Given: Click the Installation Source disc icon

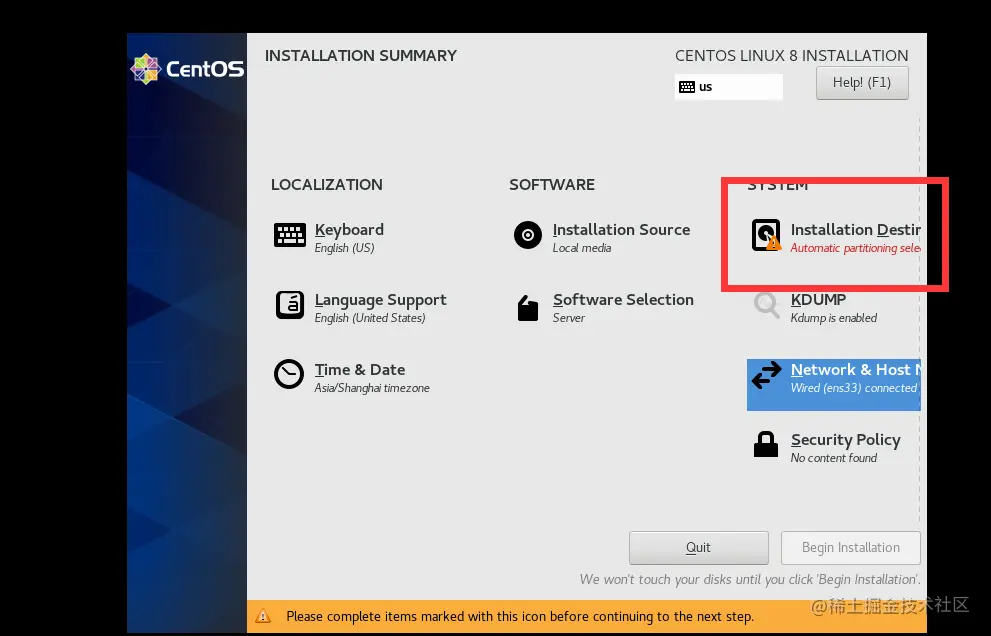Looking at the screenshot, I should pyautogui.click(x=528, y=235).
